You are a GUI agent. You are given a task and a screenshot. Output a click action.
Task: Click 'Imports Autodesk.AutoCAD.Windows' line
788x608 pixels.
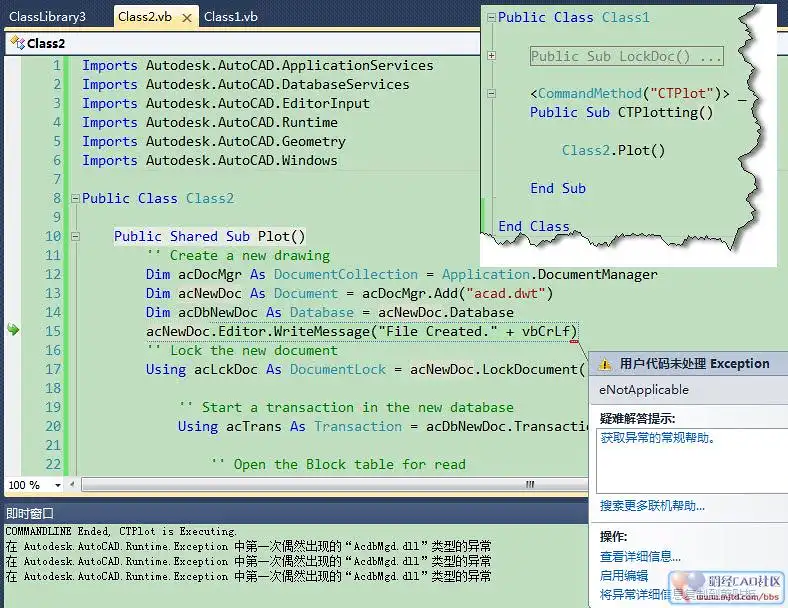tap(210, 160)
